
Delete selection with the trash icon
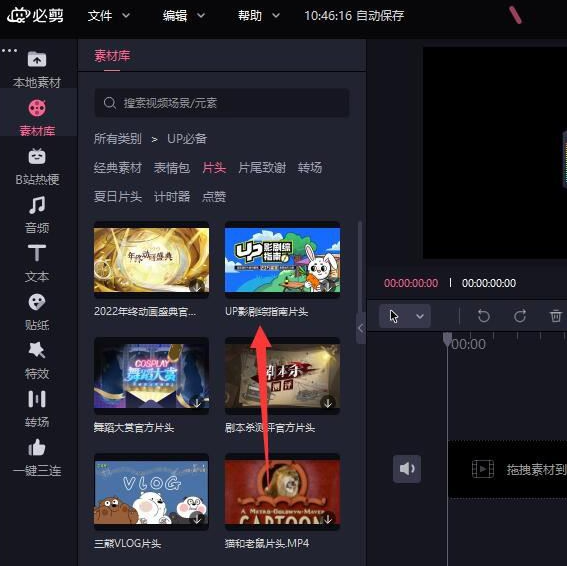point(555,316)
